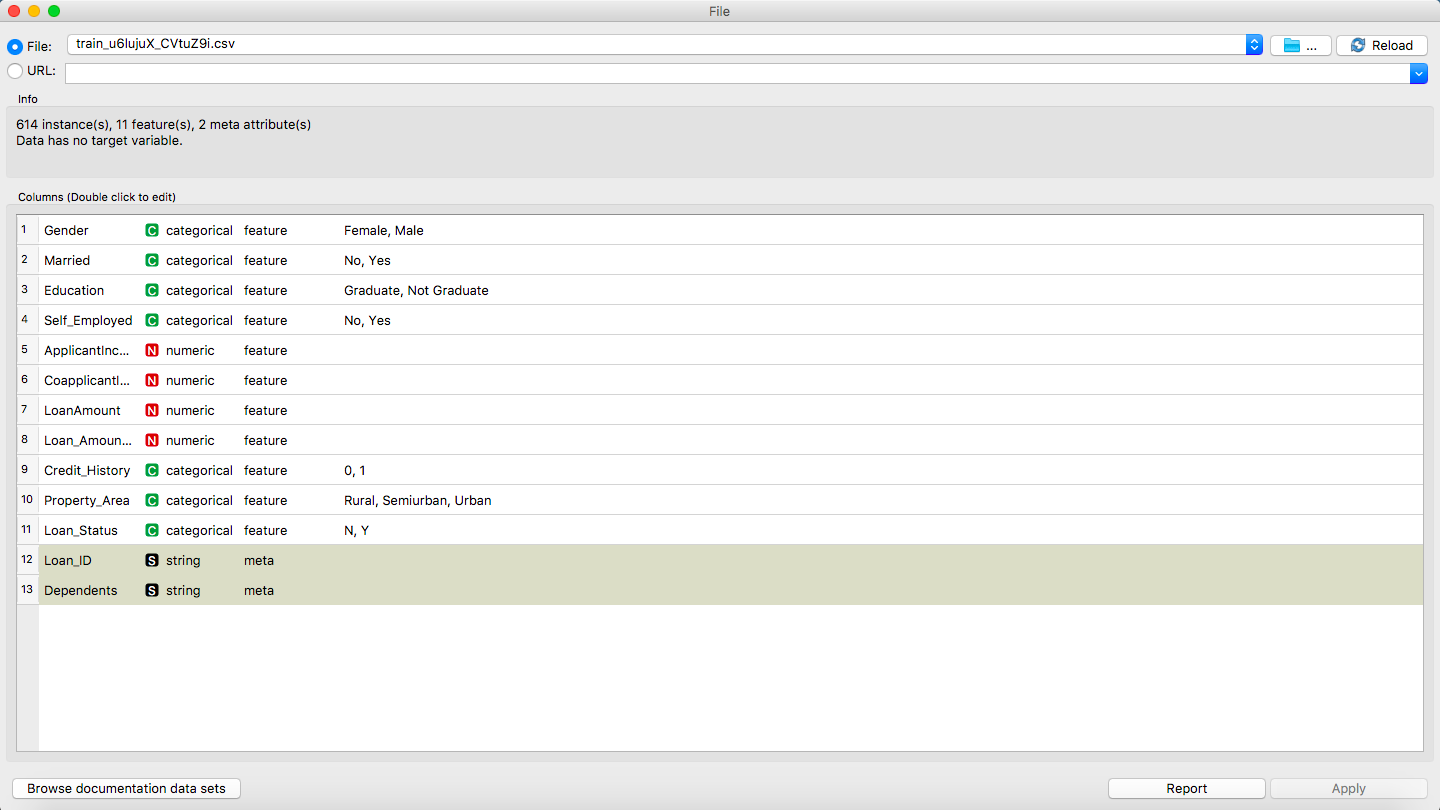
Task: Click the feature role cell for Loan_Status
Action: pos(265,530)
